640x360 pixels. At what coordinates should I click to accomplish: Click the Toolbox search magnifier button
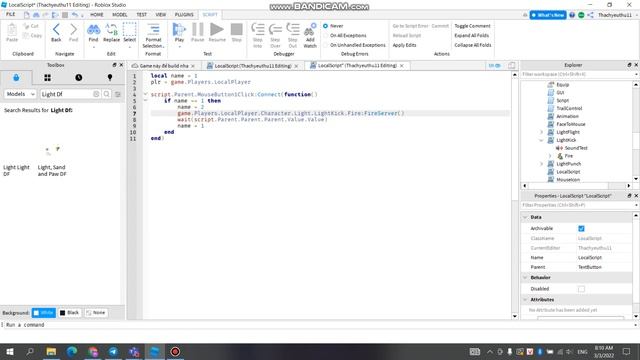pos(107,94)
